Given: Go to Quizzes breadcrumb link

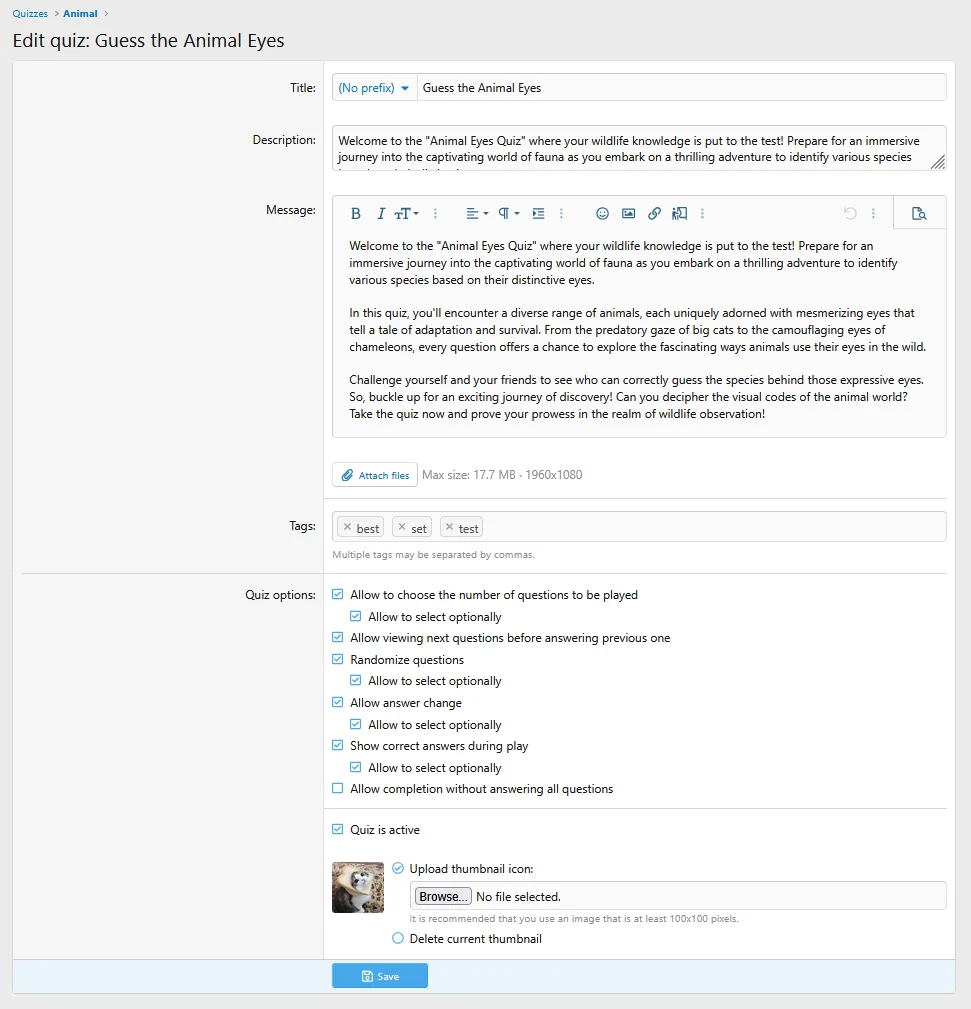Looking at the screenshot, I should (x=30, y=14).
